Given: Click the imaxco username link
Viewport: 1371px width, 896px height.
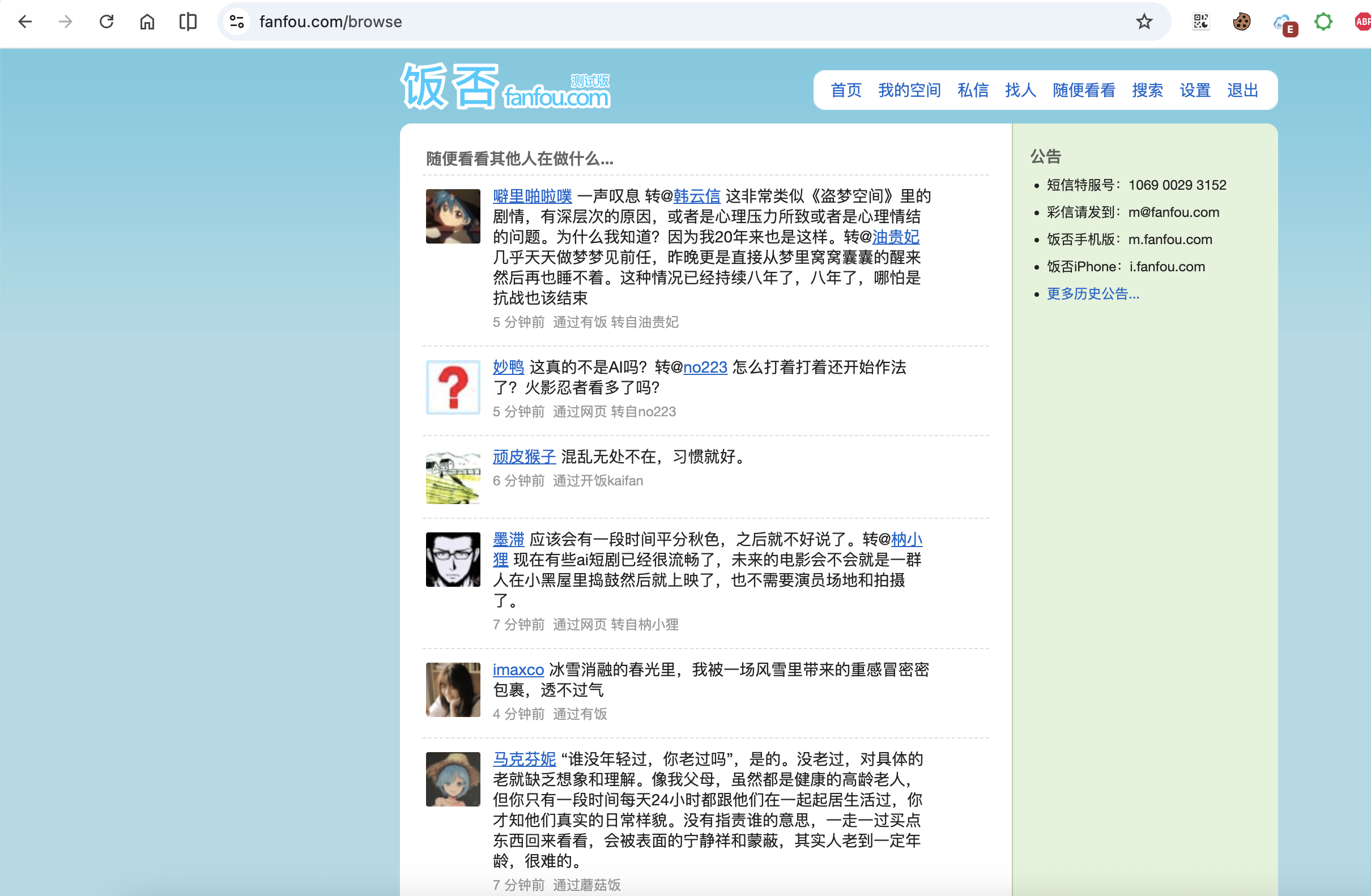Looking at the screenshot, I should (518, 669).
